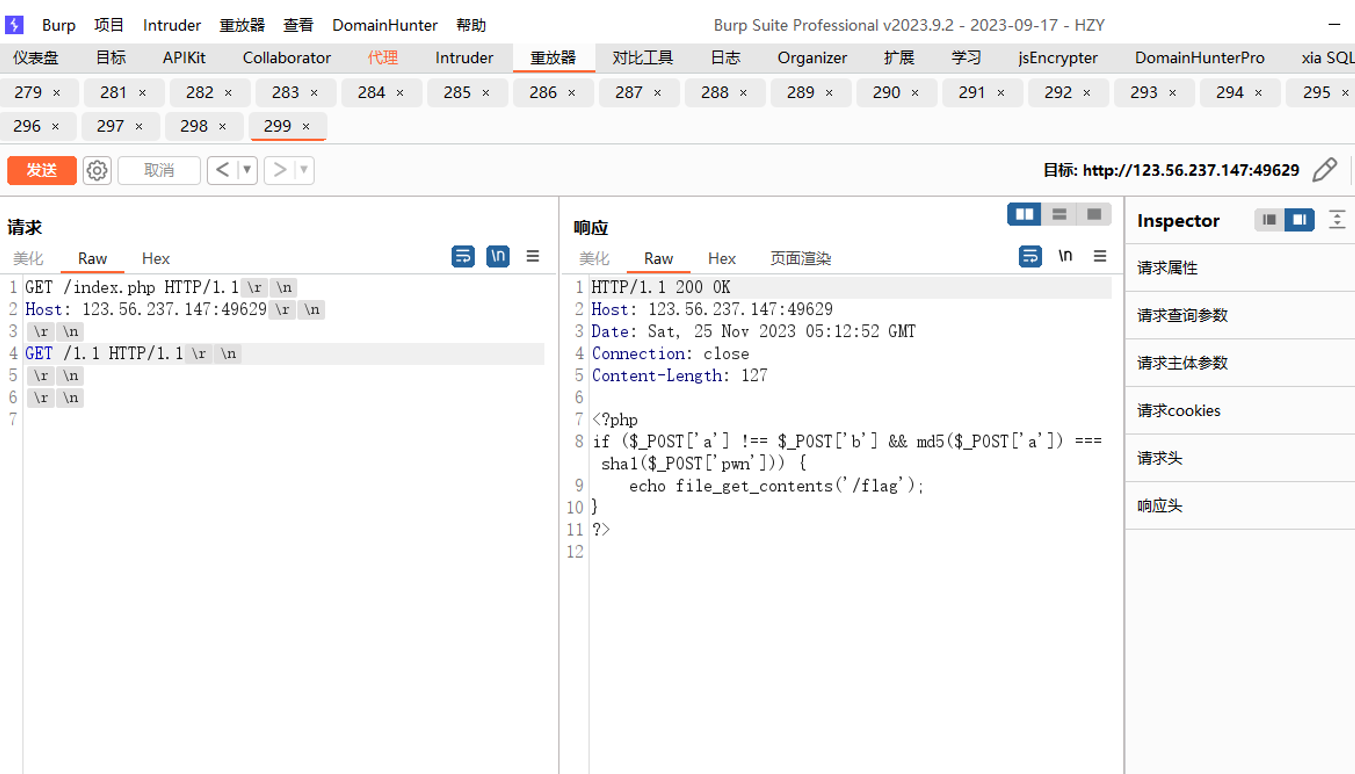Toggle non-printable characters in request panel
This screenshot has height=774, width=1355.
[x=498, y=257]
